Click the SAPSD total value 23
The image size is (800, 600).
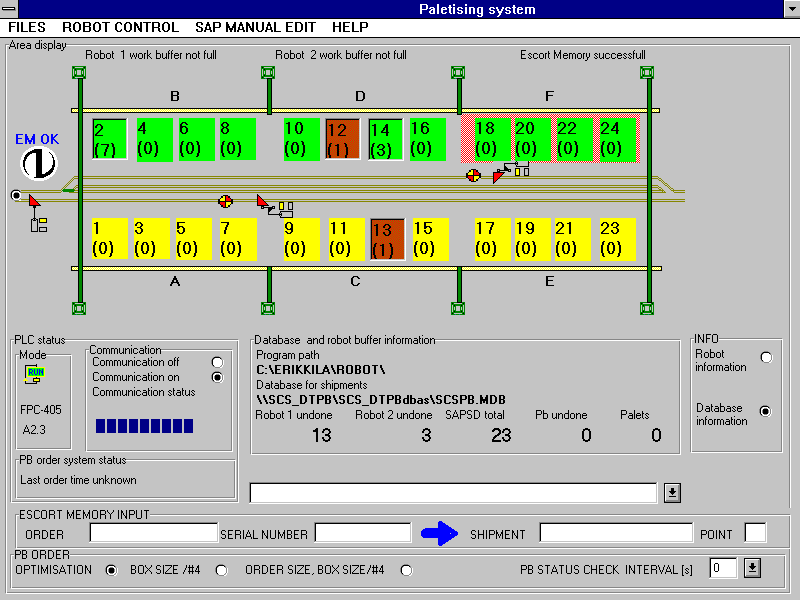[x=501, y=435]
